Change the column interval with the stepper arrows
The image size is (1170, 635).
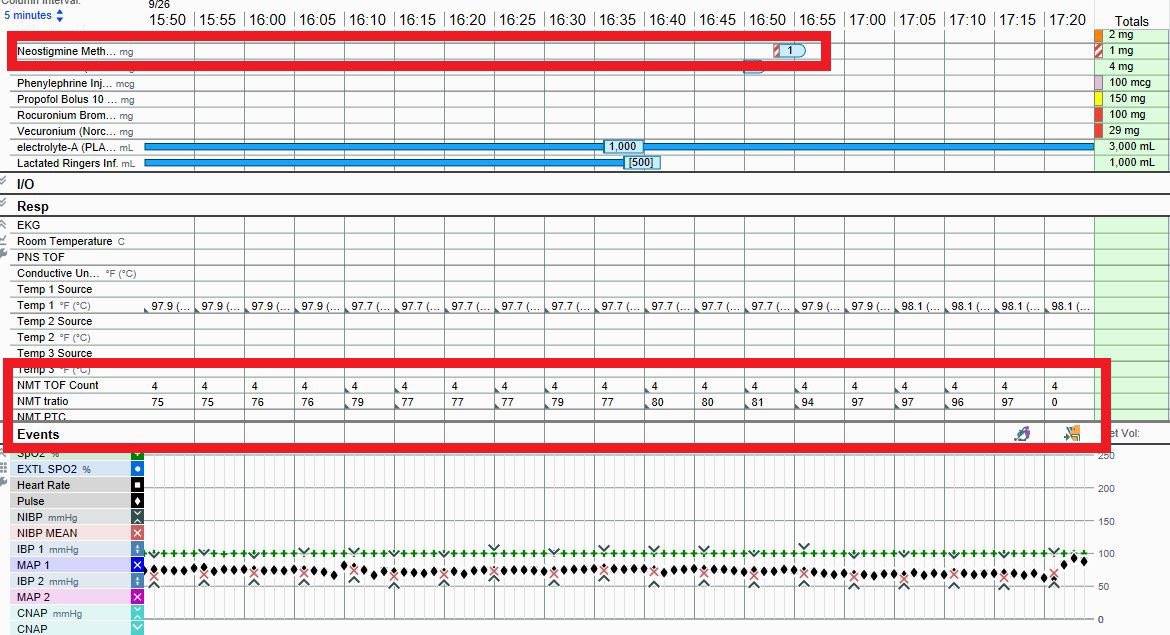(60, 16)
